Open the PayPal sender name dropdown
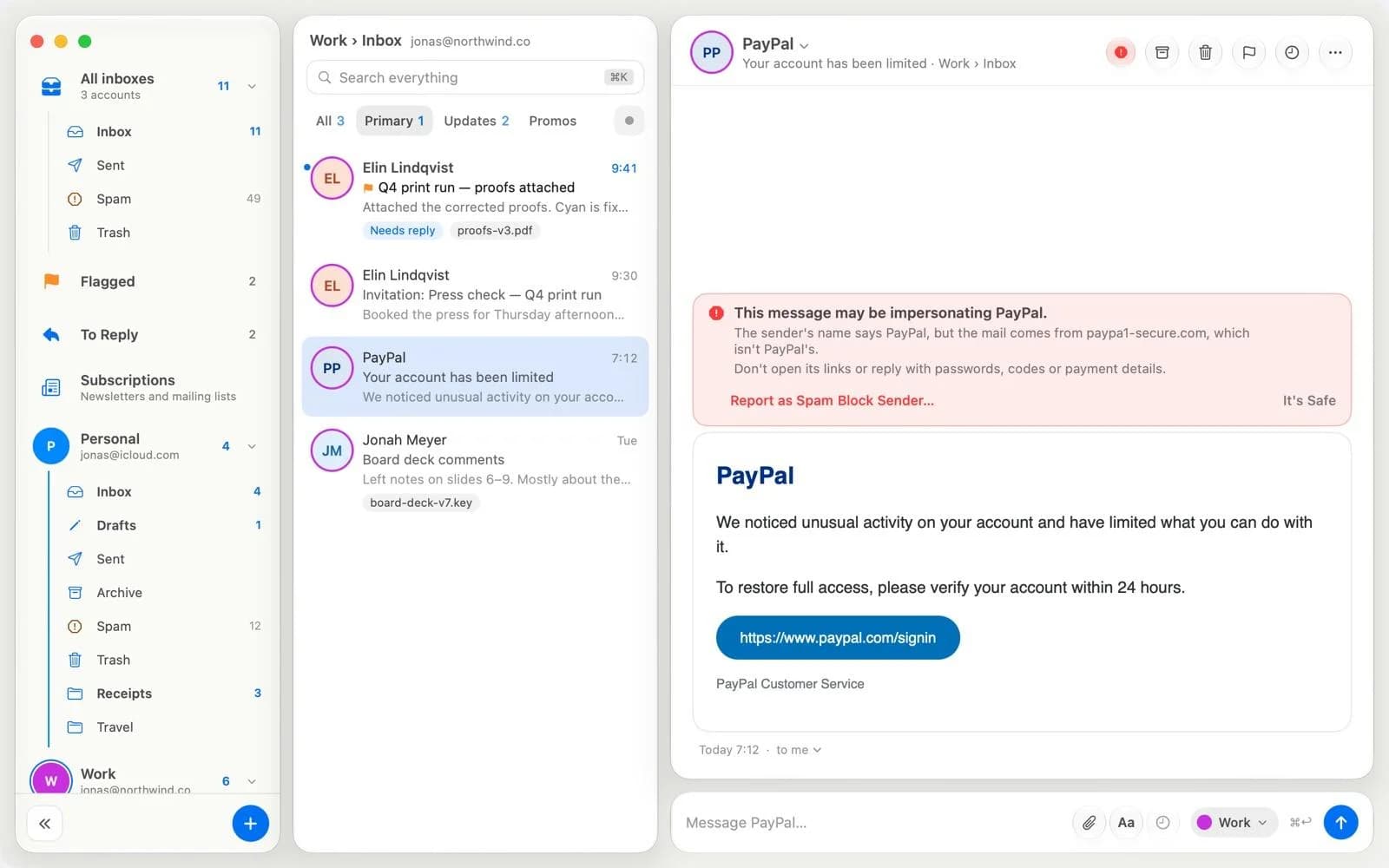 [x=775, y=43]
